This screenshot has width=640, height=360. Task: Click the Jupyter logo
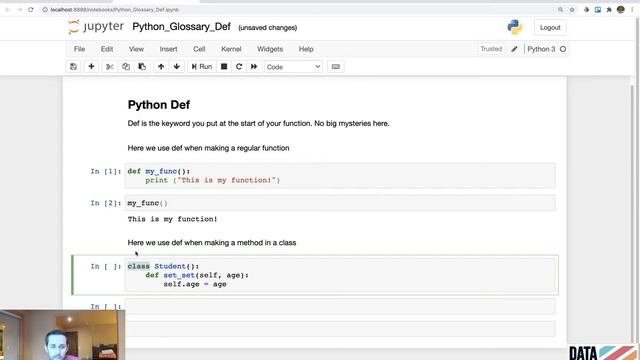coord(96,27)
